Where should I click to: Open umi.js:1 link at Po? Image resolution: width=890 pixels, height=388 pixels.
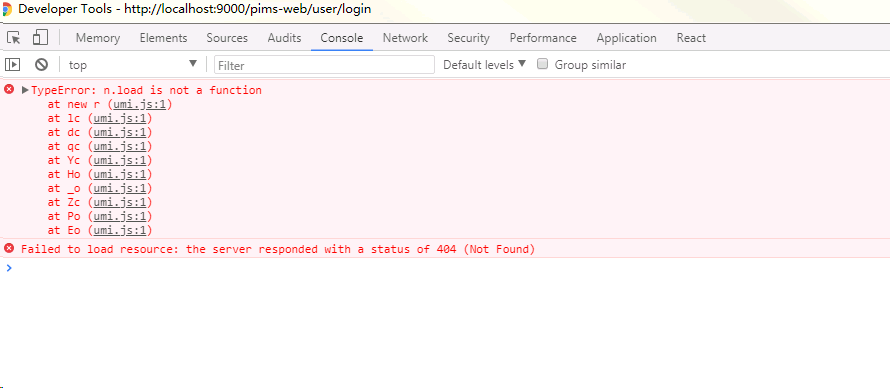[x=120, y=216]
